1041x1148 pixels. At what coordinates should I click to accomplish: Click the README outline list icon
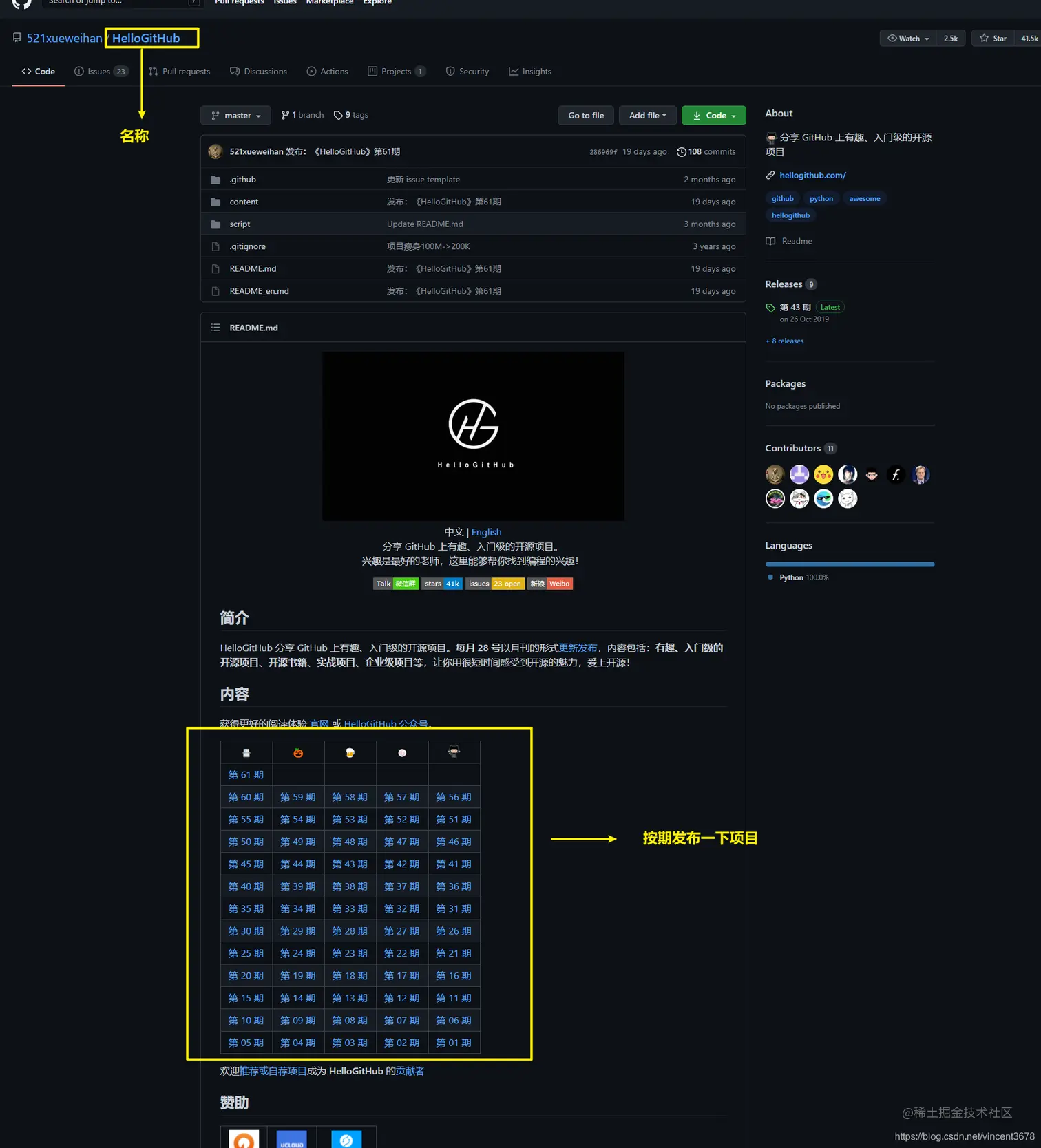pyautogui.click(x=215, y=328)
